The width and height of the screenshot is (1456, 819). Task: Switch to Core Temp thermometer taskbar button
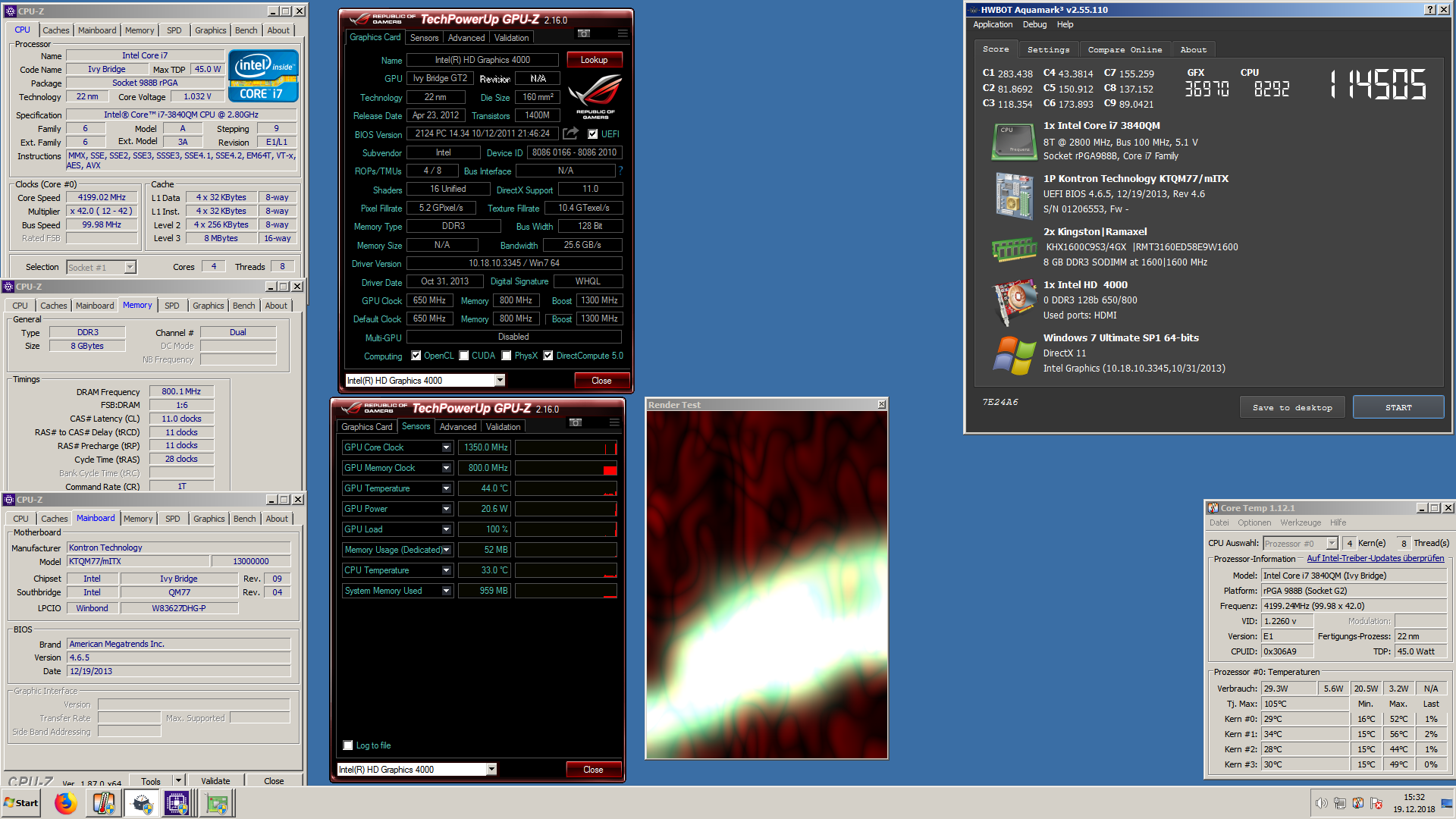pos(104,803)
